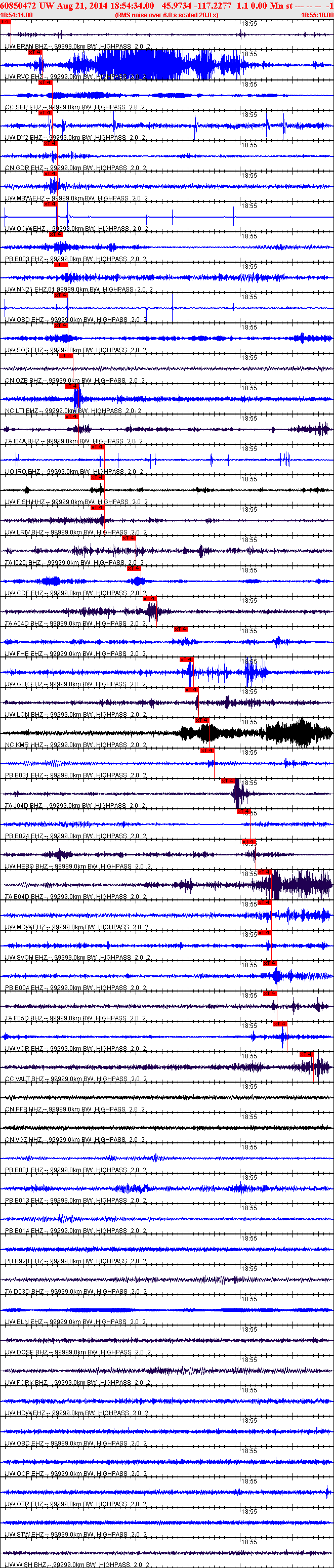Click the end time 18:55:18.00 label
Viewport: 334px width, 1568px height.
point(317,15)
